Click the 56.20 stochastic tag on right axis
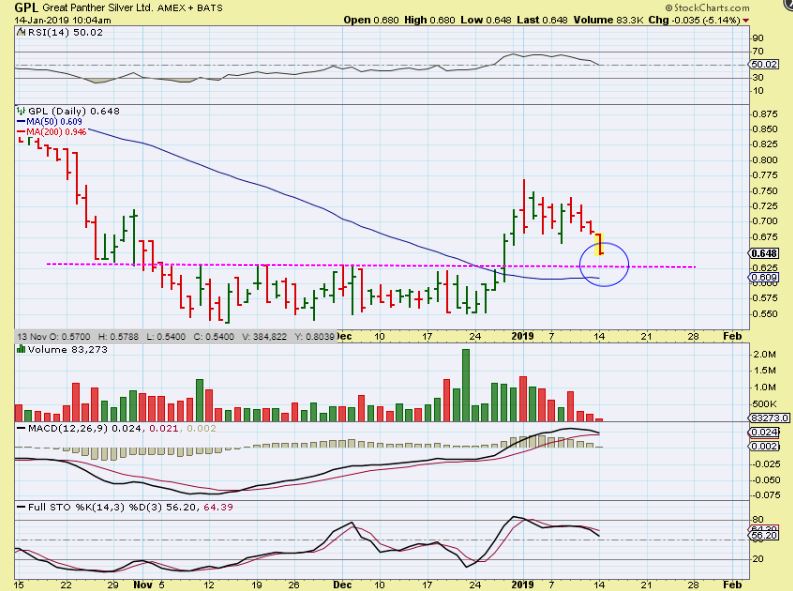Image resolution: width=793 pixels, height=591 pixels. 764,535
